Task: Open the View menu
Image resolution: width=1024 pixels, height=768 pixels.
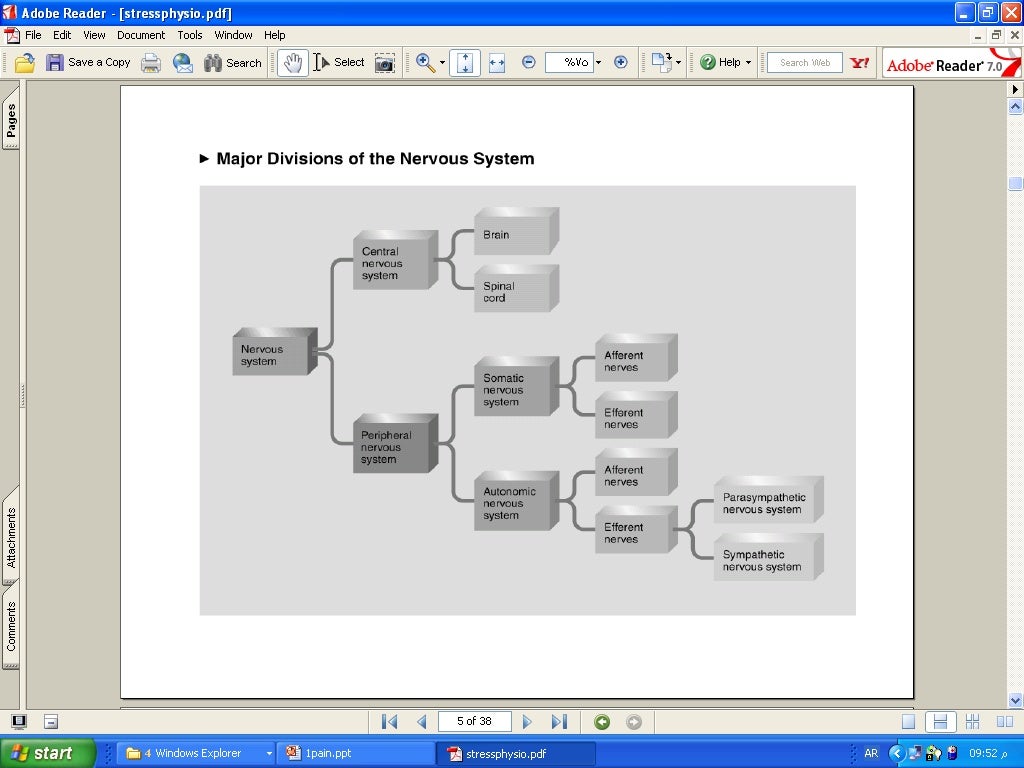Action: (94, 35)
